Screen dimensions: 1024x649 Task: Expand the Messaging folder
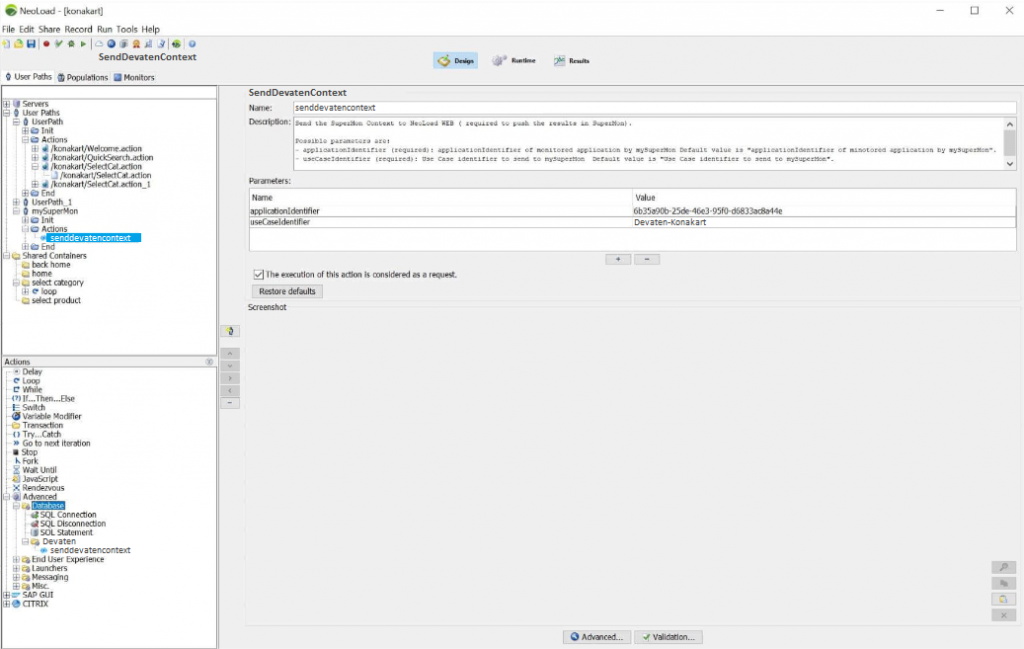coord(16,578)
